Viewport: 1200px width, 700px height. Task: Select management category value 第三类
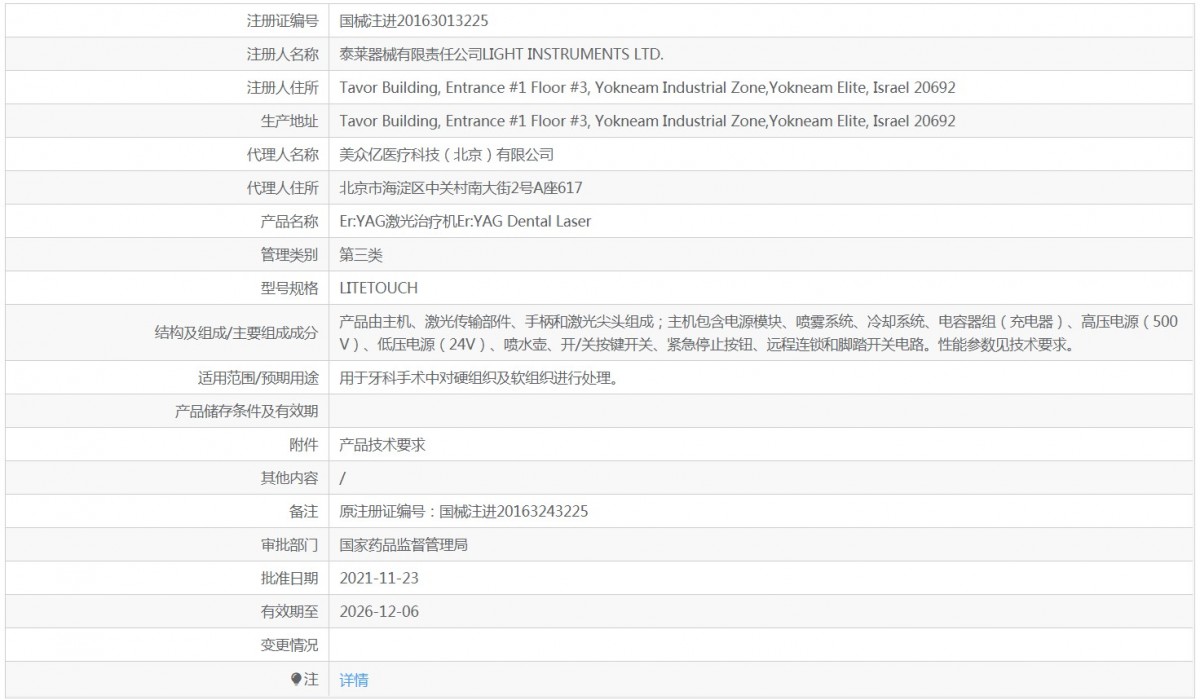pos(361,255)
